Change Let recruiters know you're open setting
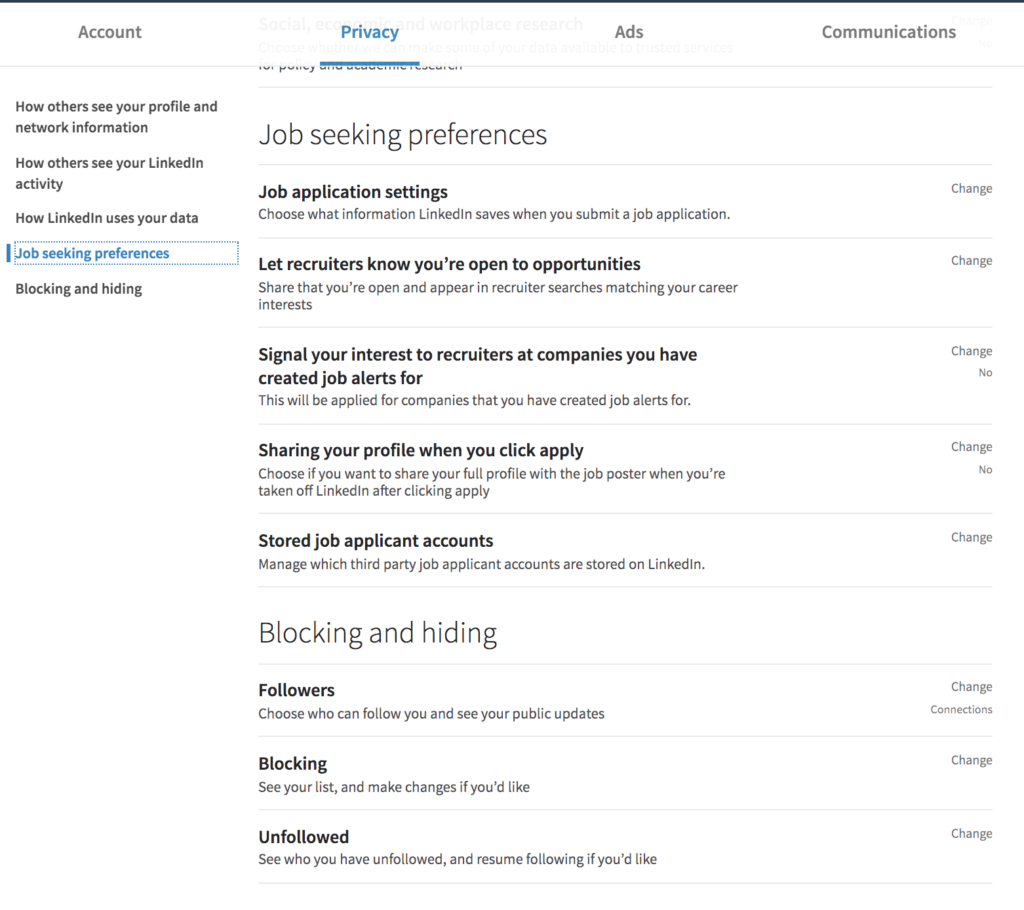 click(971, 260)
